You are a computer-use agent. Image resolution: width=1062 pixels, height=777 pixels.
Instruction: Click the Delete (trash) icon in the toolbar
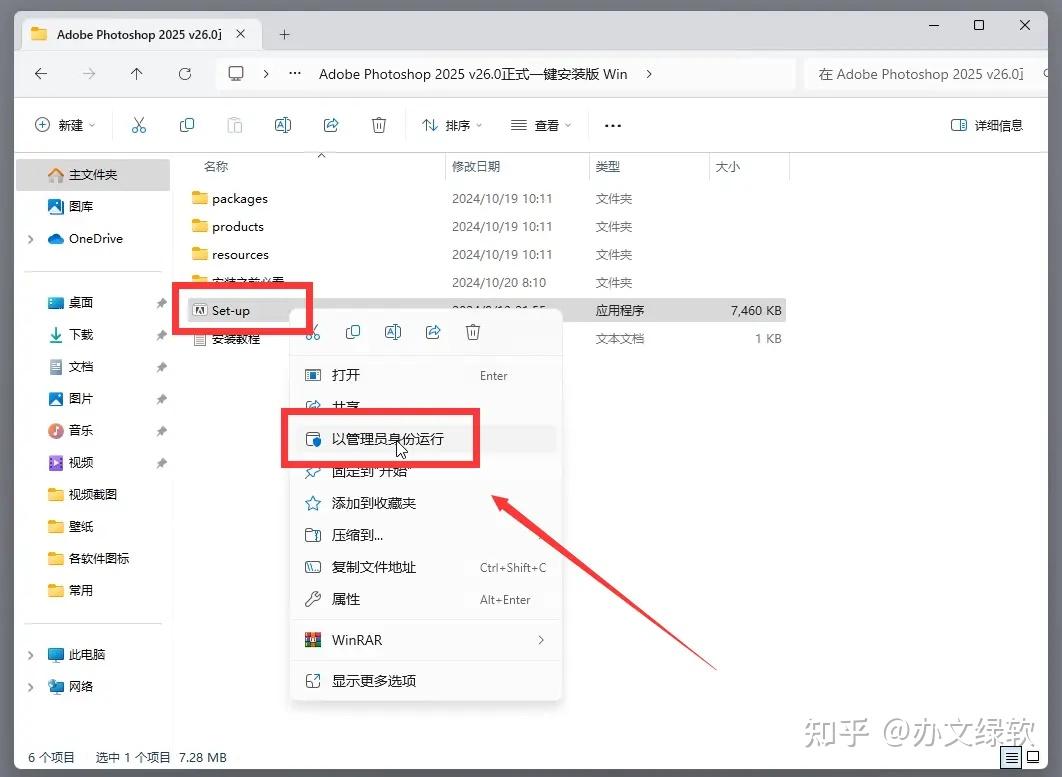379,124
